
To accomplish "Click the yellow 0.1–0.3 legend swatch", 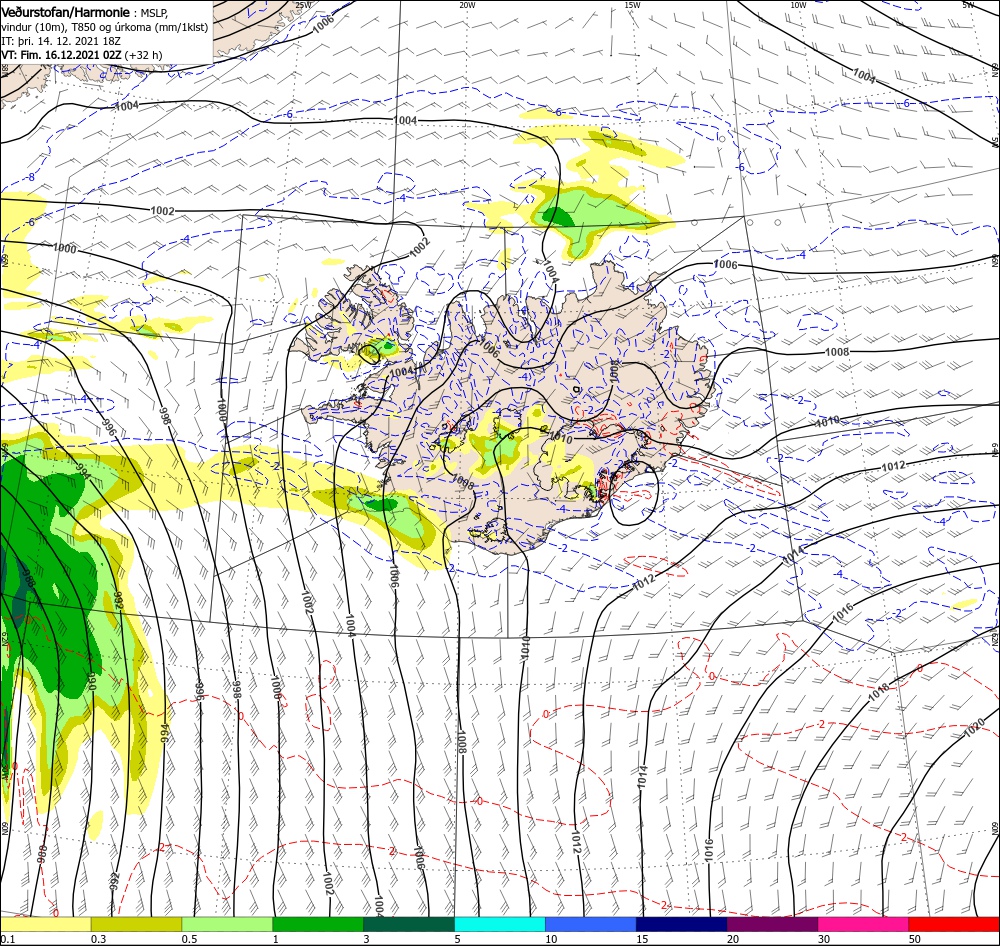I will (45, 924).
